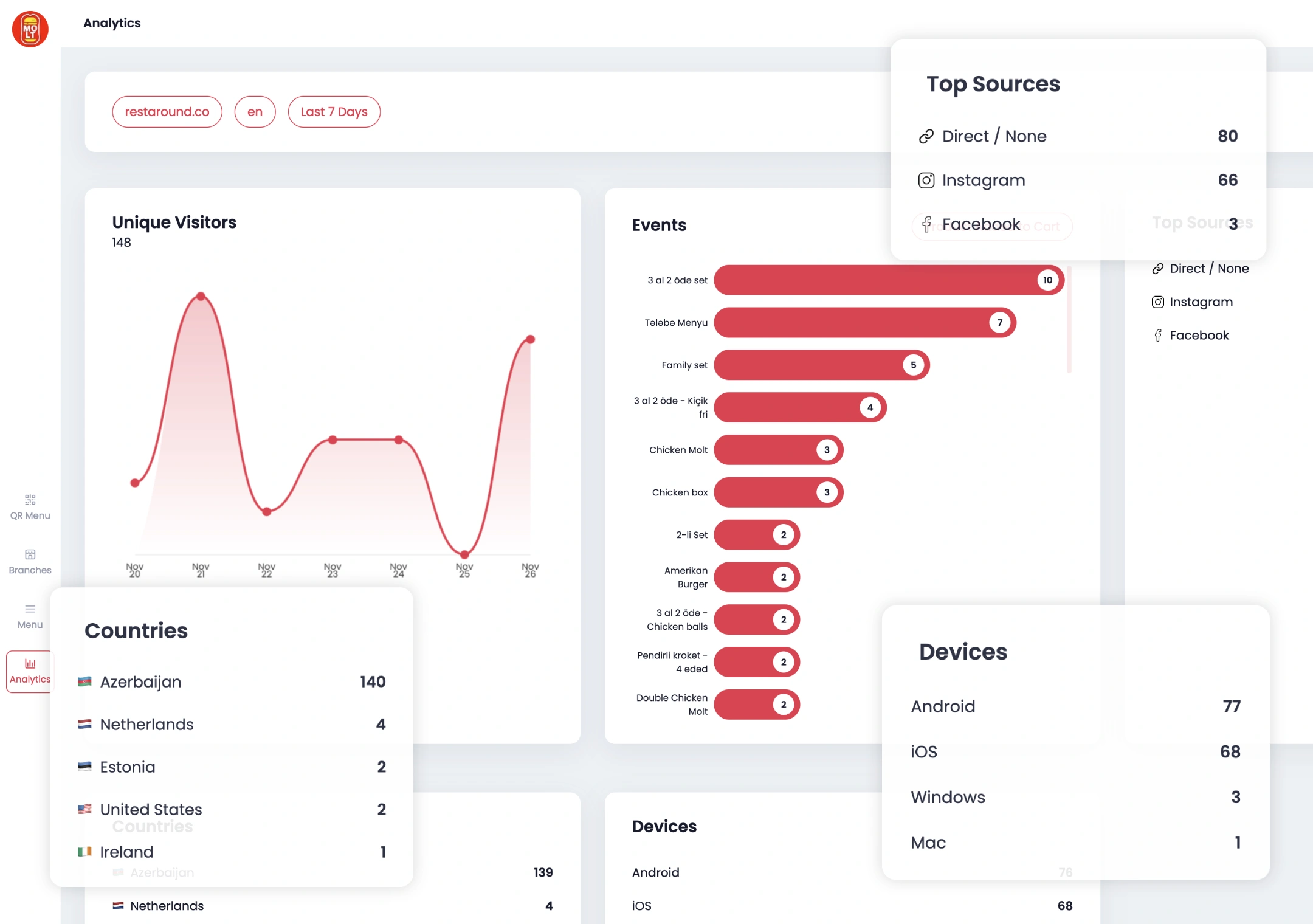Image resolution: width=1313 pixels, height=924 pixels.
Task: Click the Facebook icon in Top Sources popup
Action: pyautogui.click(x=926, y=225)
